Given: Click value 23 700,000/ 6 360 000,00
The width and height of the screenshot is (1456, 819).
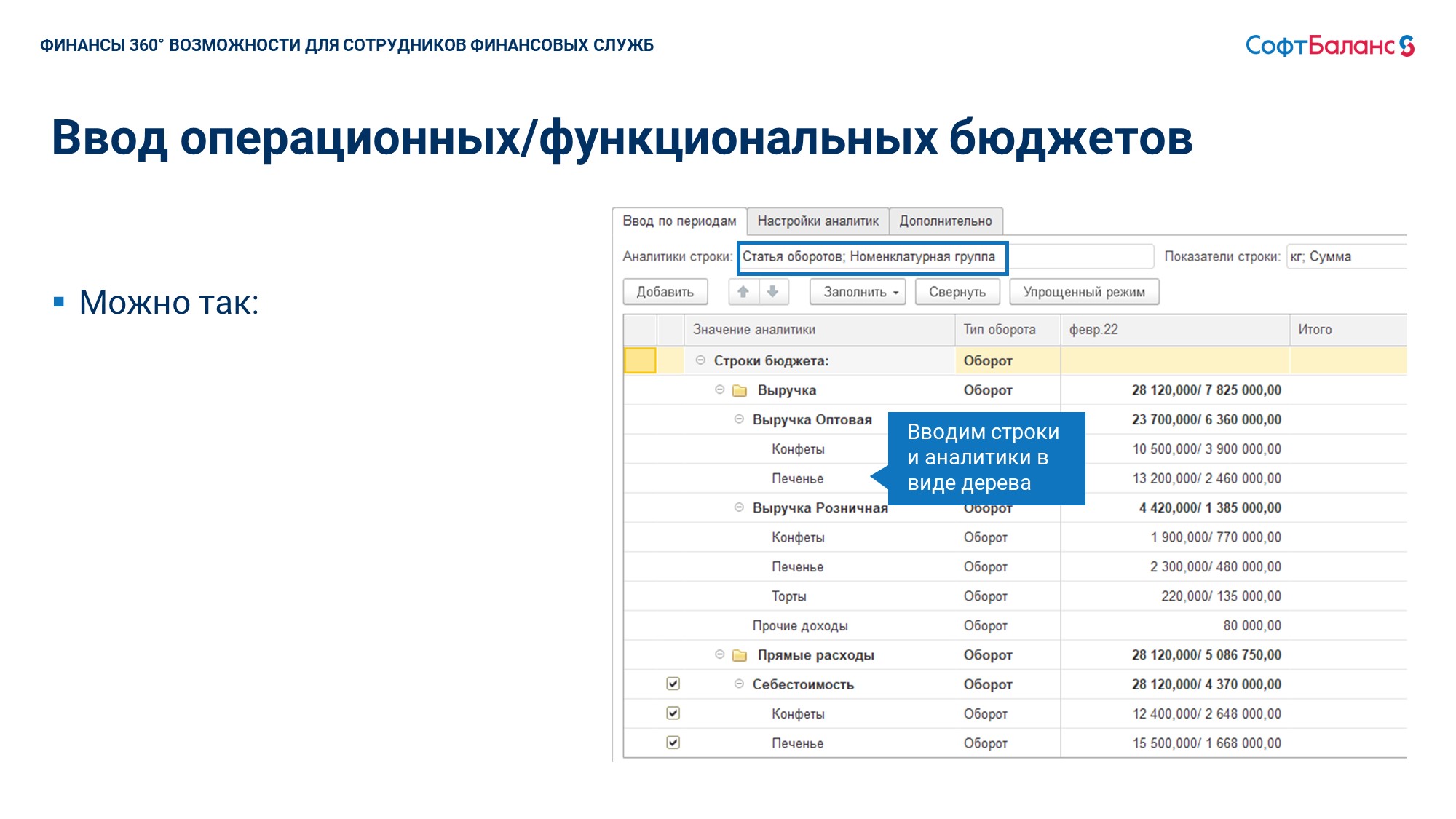Looking at the screenshot, I should pos(1206,420).
